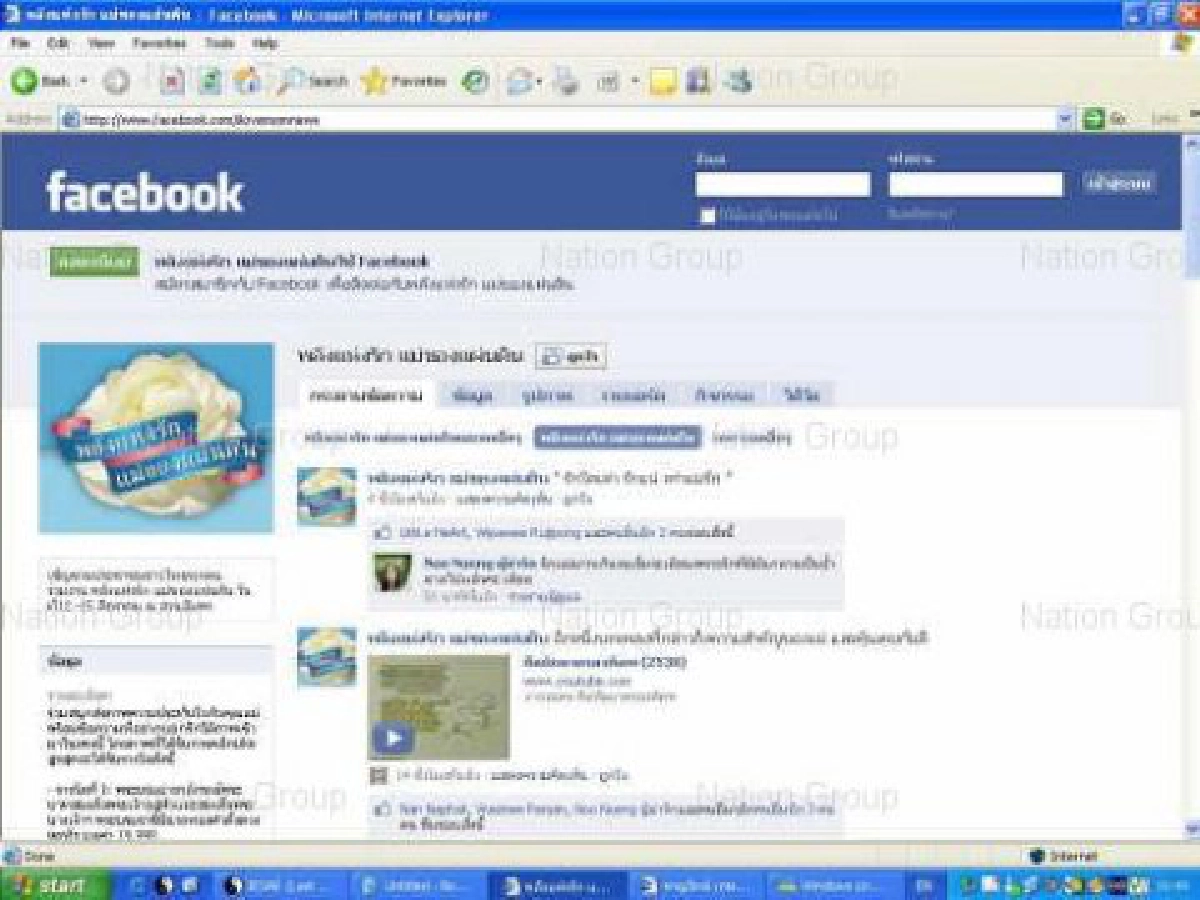This screenshot has height=900, width=1200.
Task: Refresh the page using the Refresh icon
Action: click(209, 82)
